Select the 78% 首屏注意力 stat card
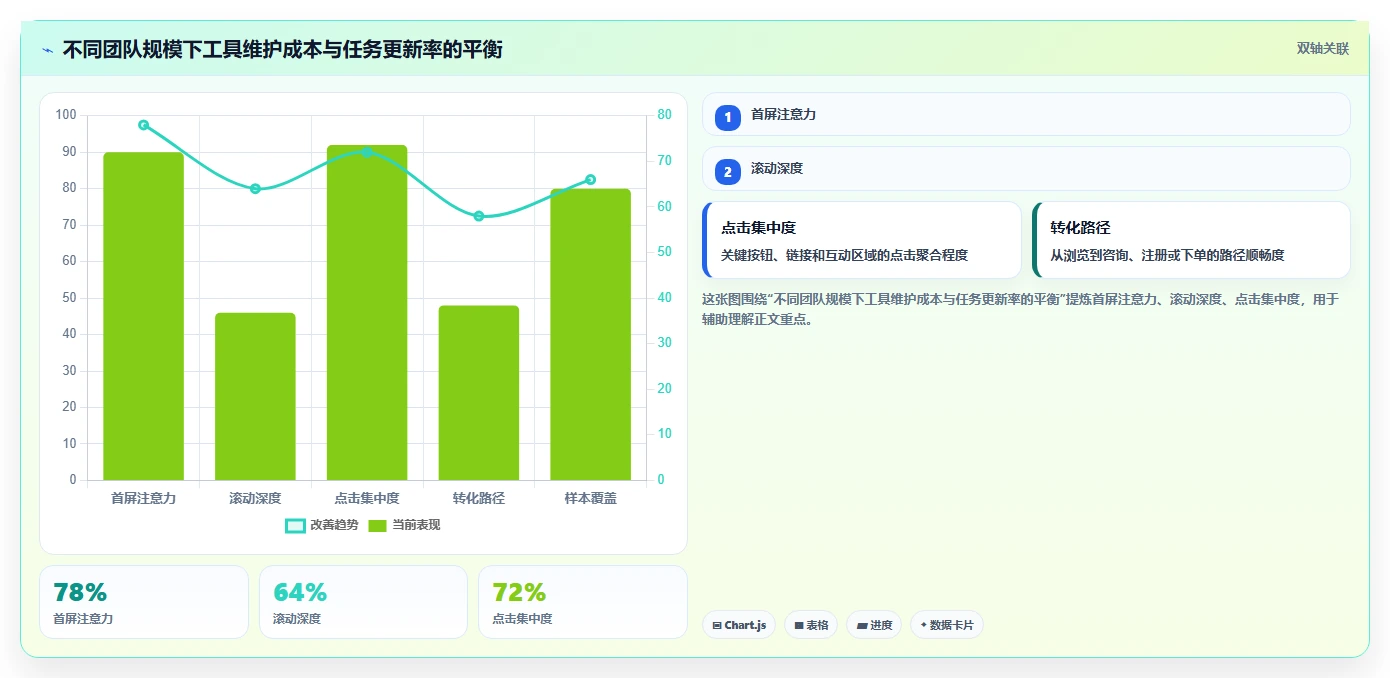 coord(144,602)
